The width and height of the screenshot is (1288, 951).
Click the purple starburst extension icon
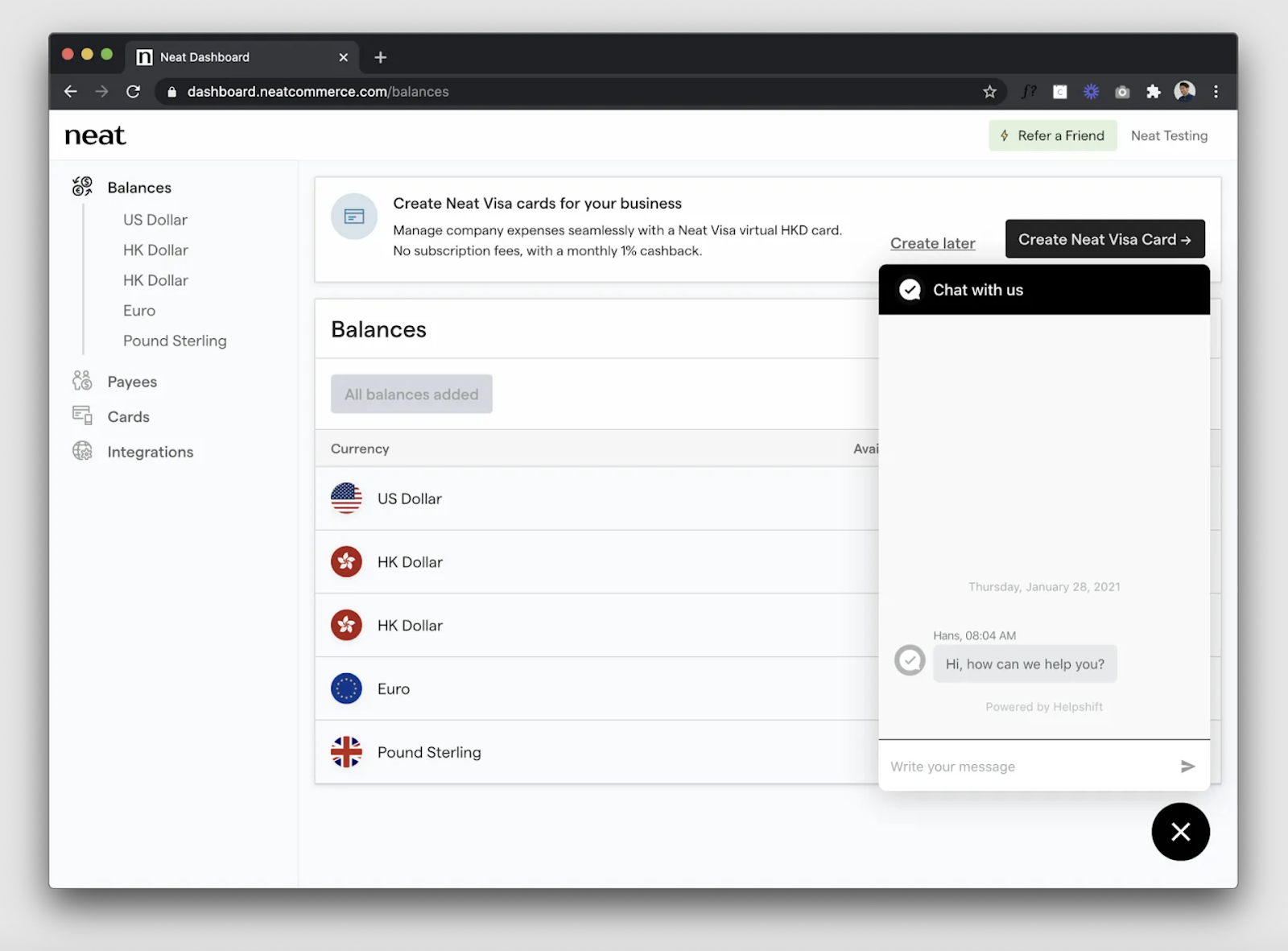click(x=1091, y=92)
